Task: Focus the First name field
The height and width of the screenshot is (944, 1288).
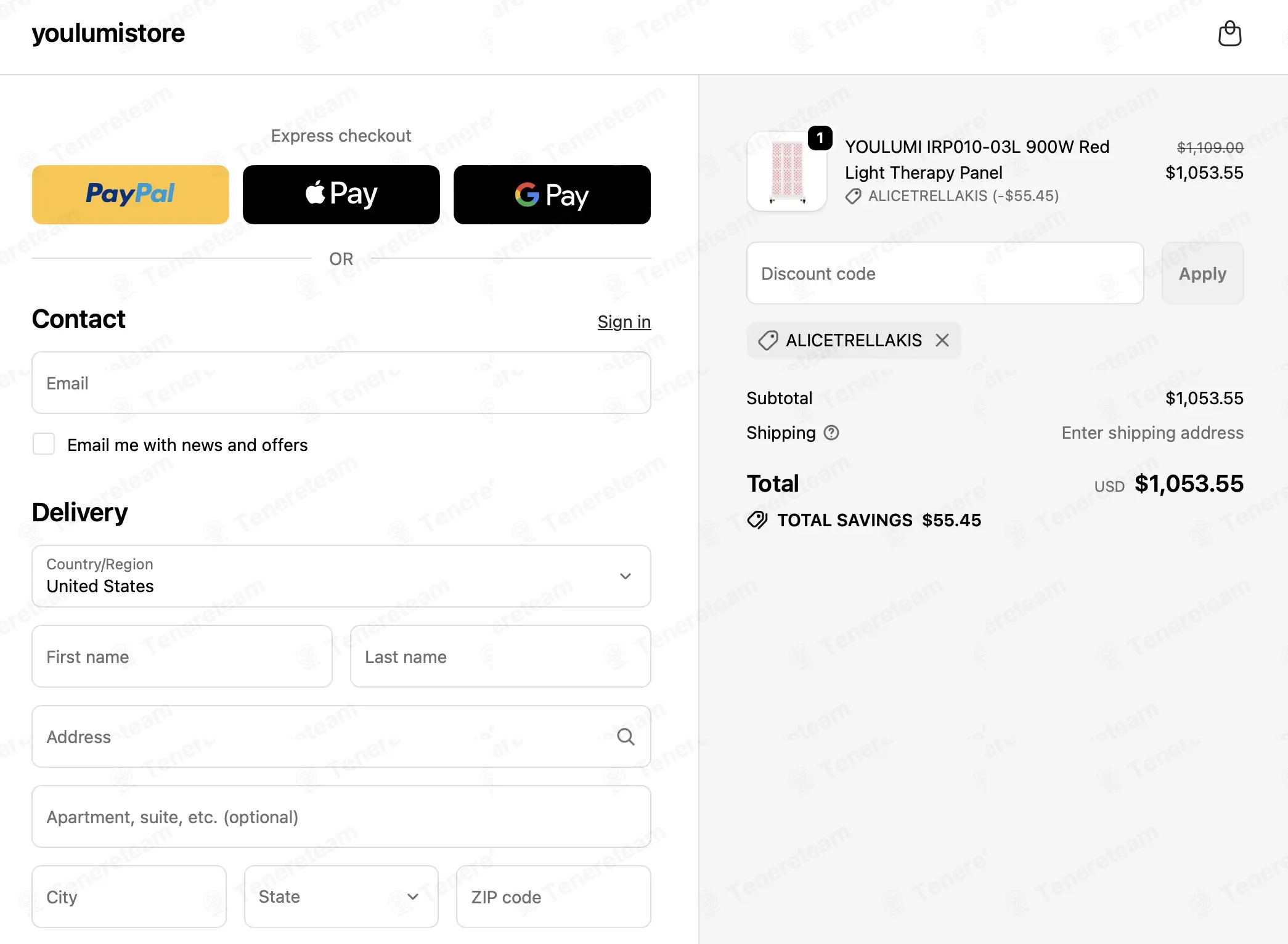Action: coord(182,656)
